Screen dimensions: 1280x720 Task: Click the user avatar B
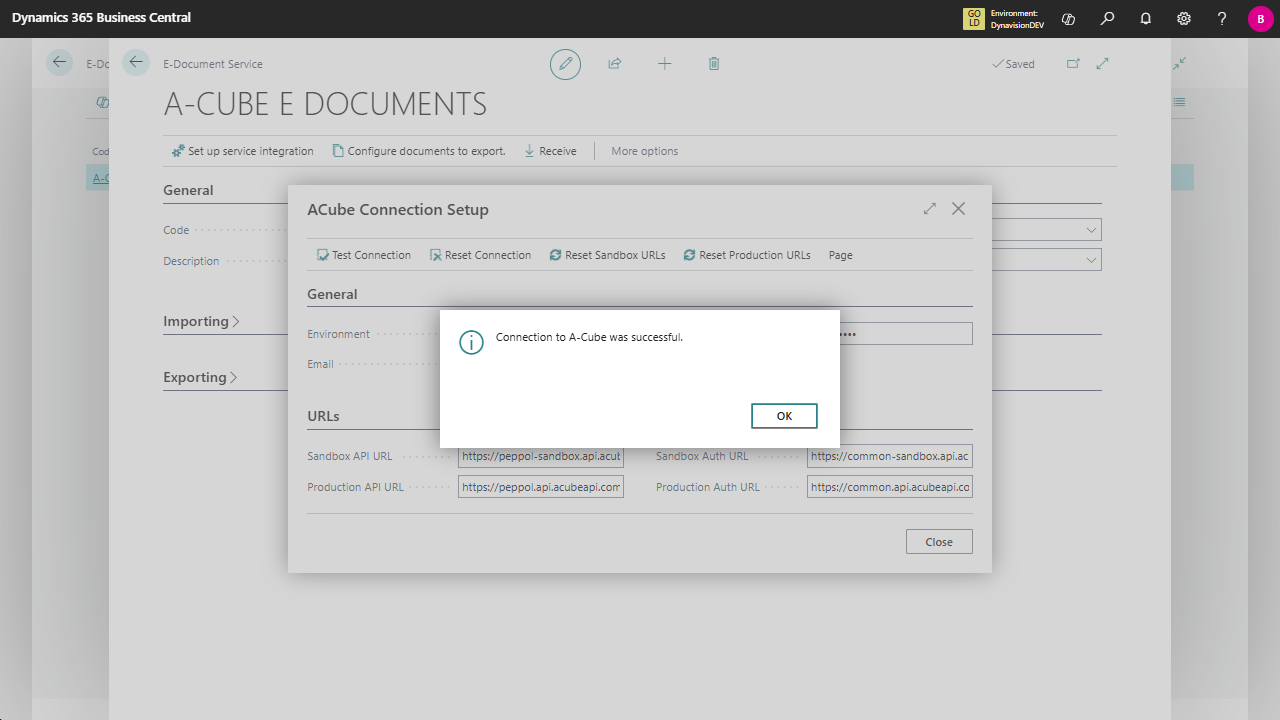pyautogui.click(x=1260, y=19)
